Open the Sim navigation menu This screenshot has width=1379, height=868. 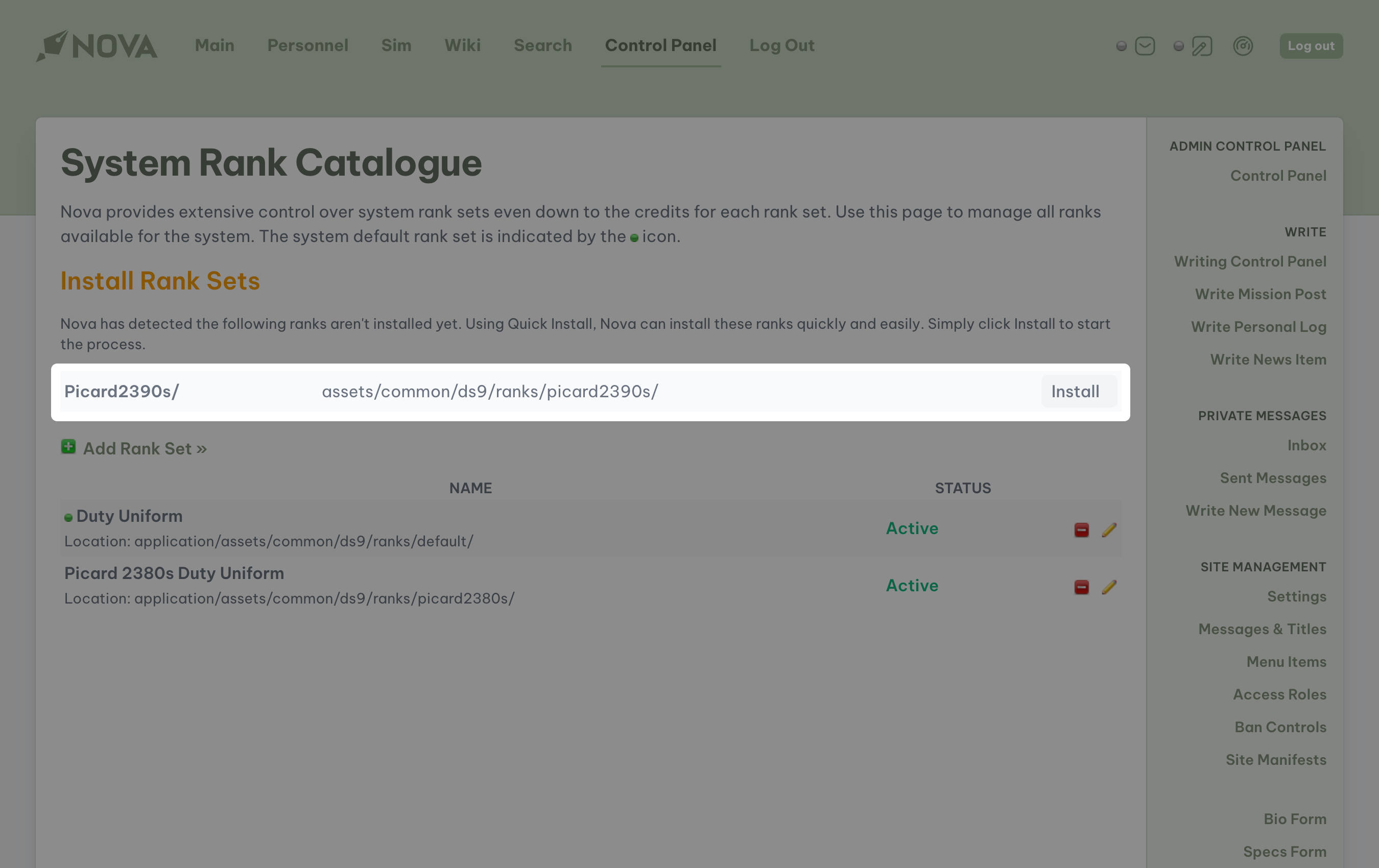tap(396, 45)
